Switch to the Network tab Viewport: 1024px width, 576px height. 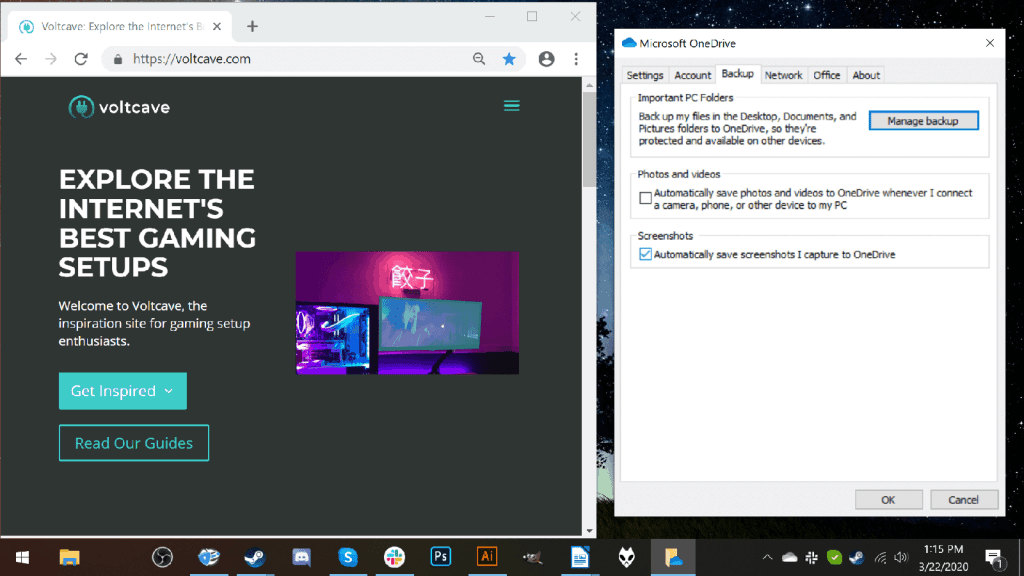pyautogui.click(x=783, y=75)
